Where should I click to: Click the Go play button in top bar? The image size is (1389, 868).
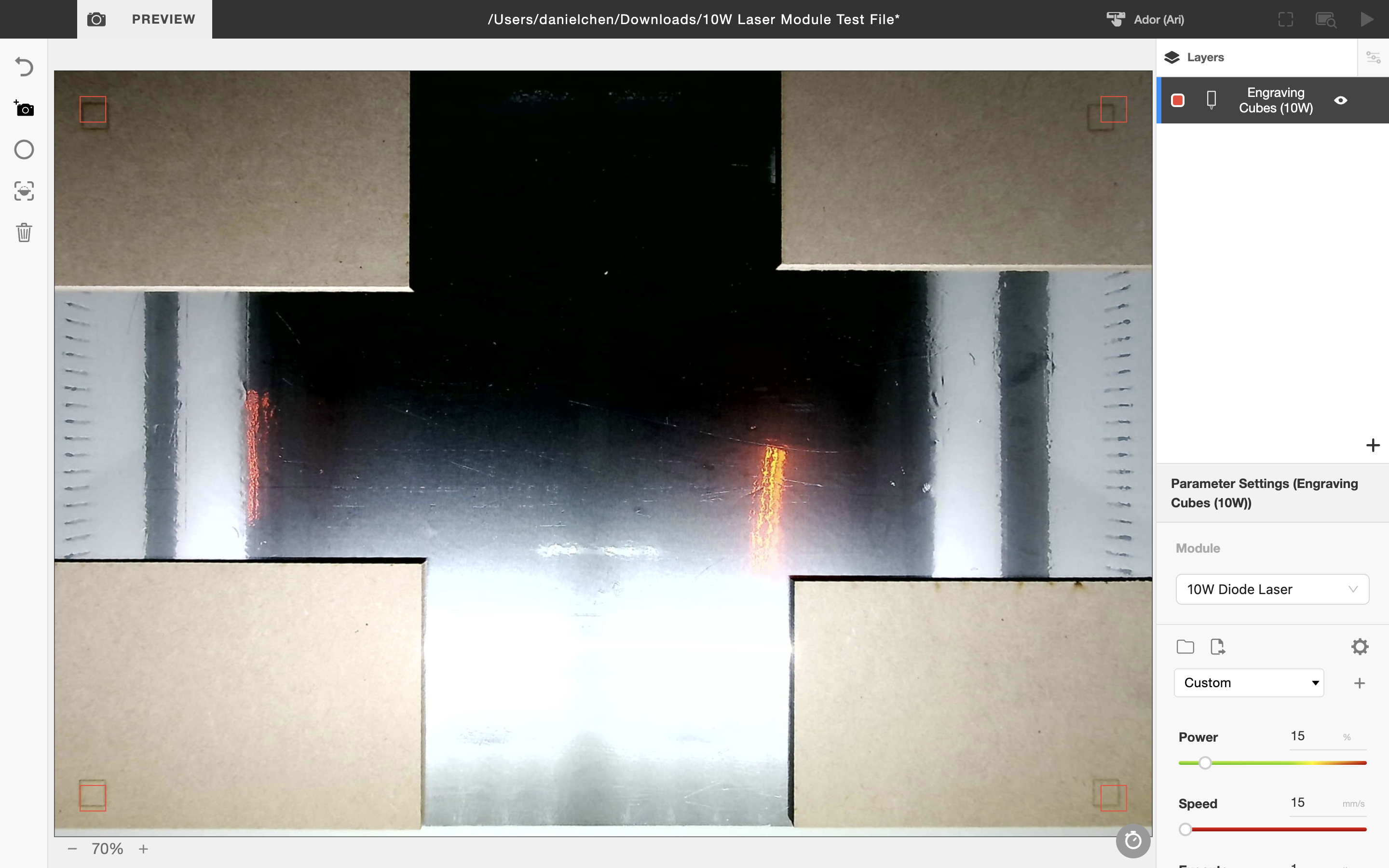(x=1367, y=19)
